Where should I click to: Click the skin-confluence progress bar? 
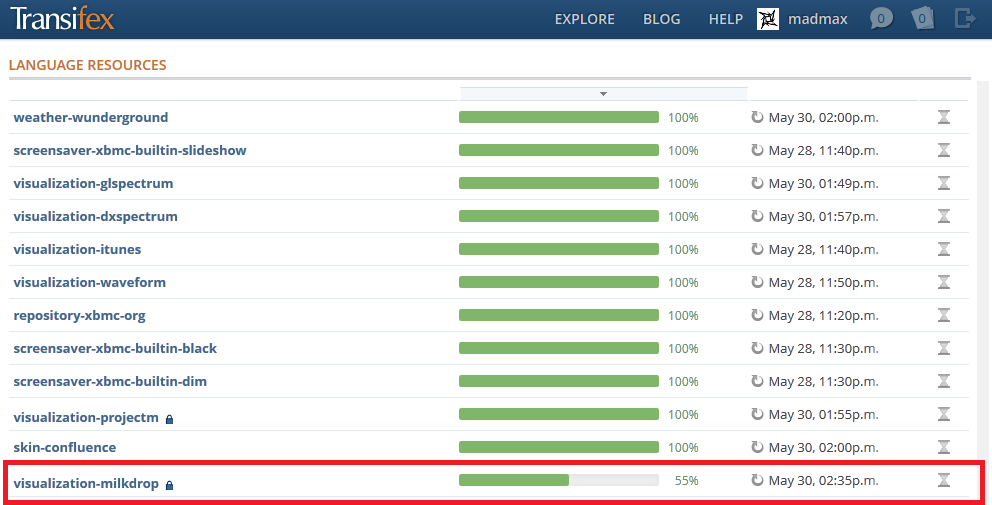(x=559, y=447)
